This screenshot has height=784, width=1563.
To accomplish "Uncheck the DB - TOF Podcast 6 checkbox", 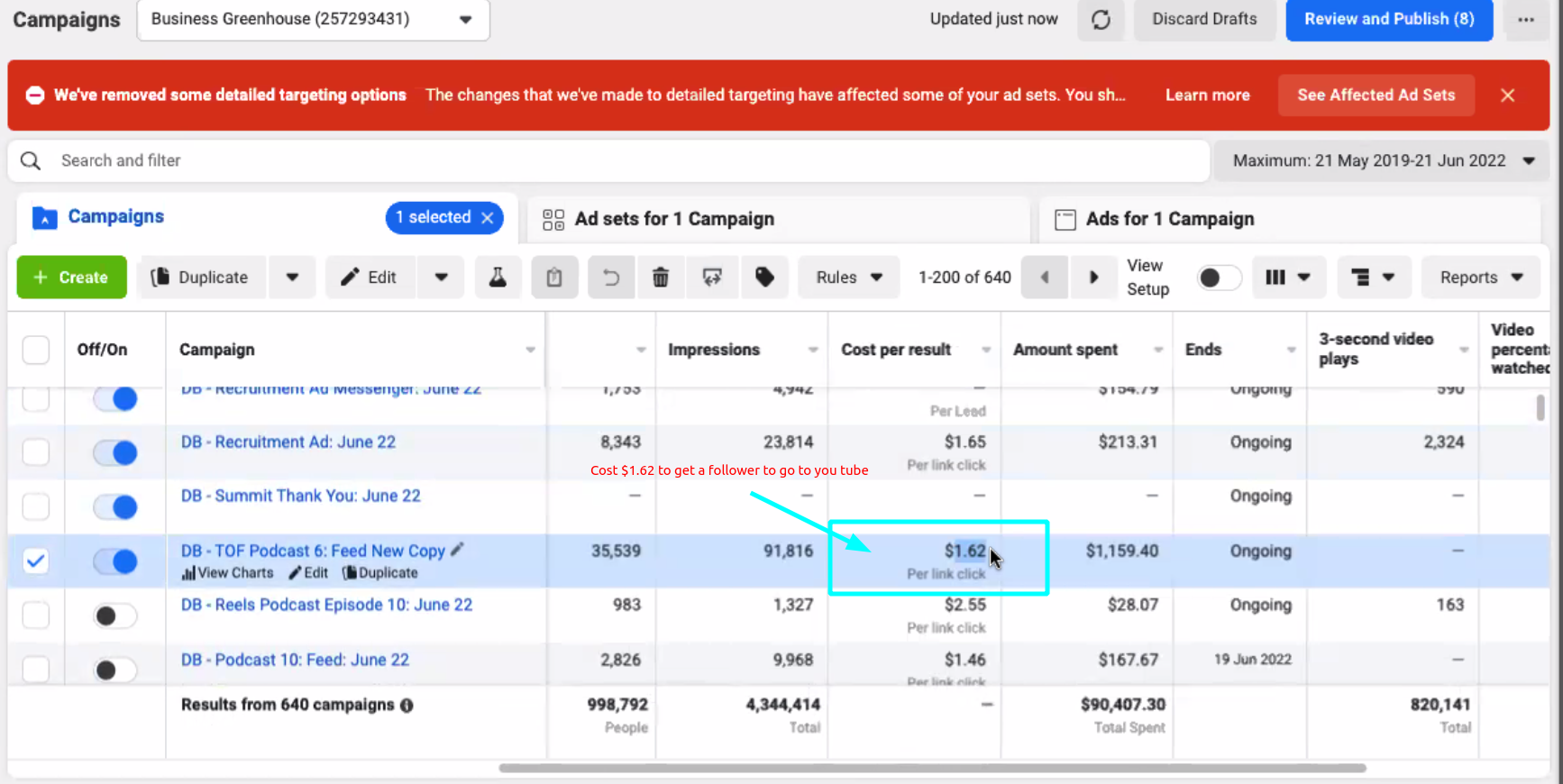I will (x=36, y=561).
